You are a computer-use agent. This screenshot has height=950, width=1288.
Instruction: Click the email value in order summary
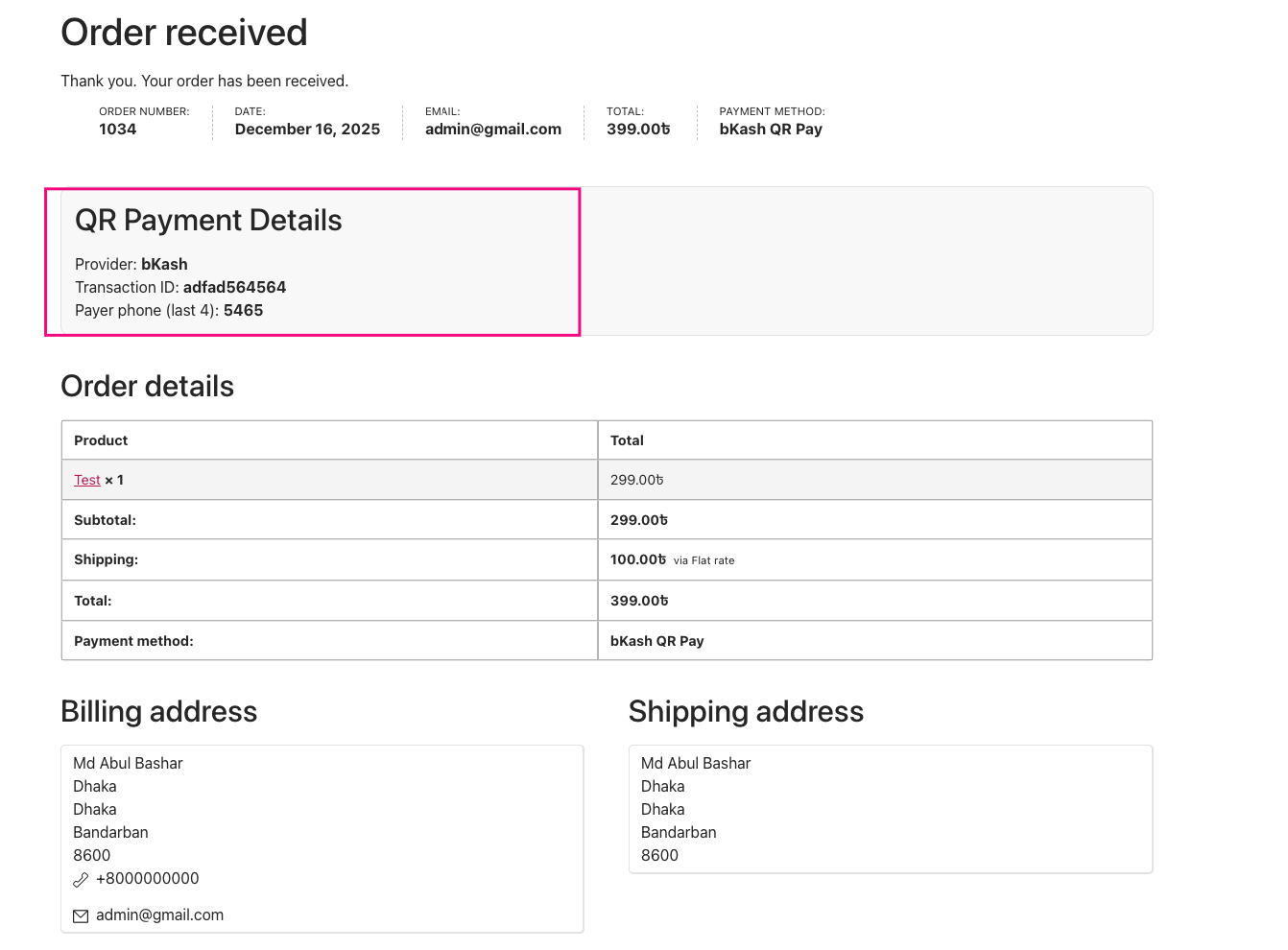(x=493, y=130)
